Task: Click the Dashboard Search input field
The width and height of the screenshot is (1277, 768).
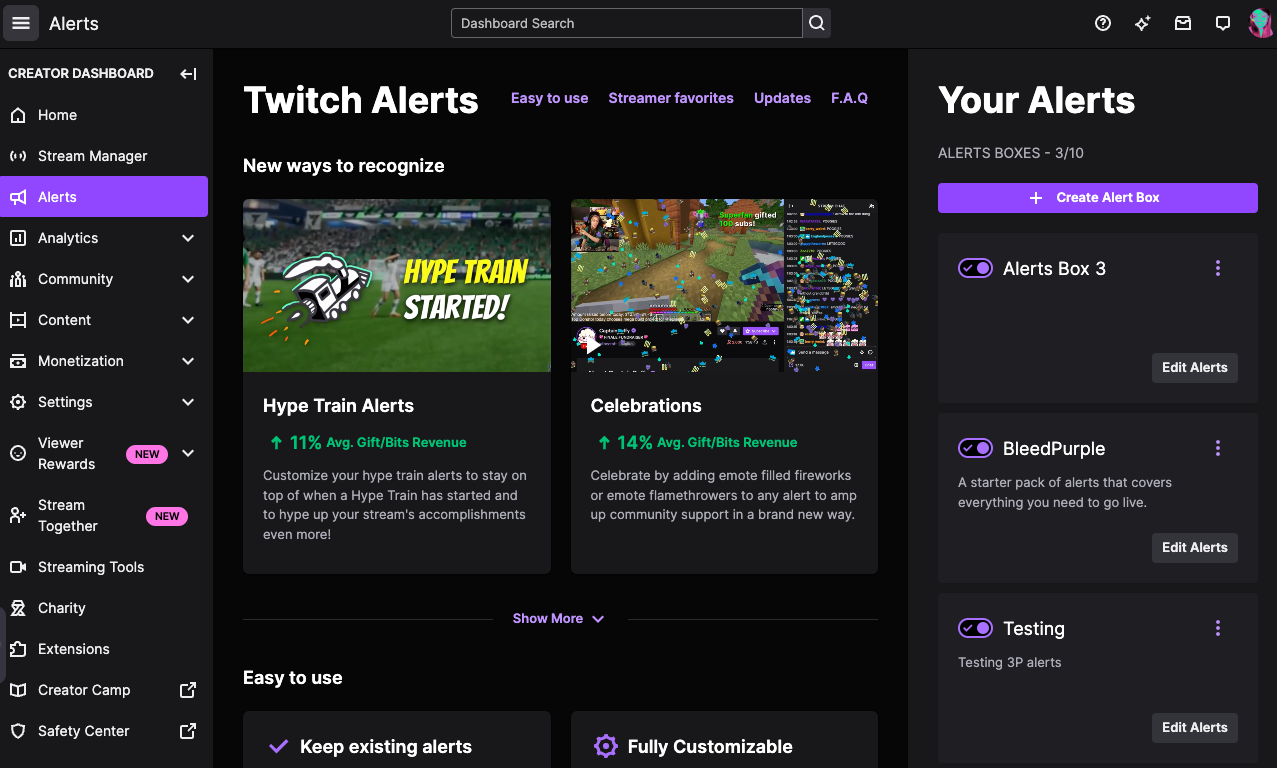Action: (627, 23)
